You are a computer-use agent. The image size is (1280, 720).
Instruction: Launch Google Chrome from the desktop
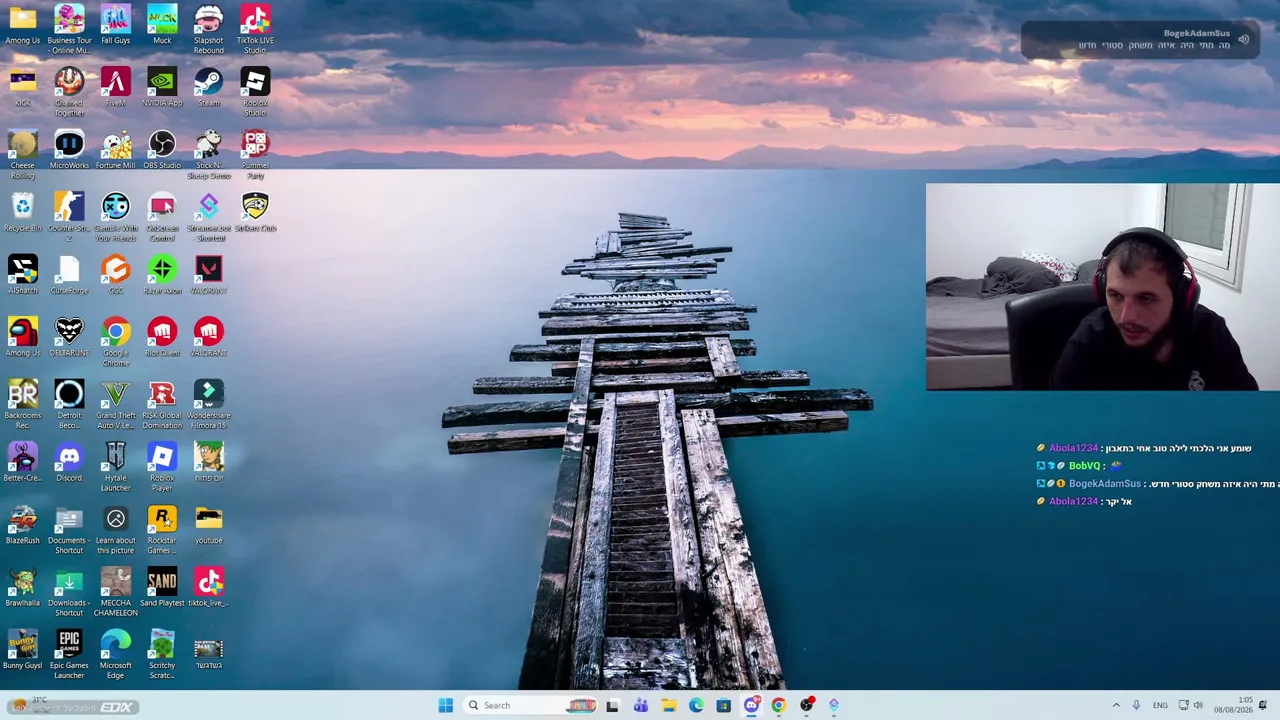click(115, 342)
